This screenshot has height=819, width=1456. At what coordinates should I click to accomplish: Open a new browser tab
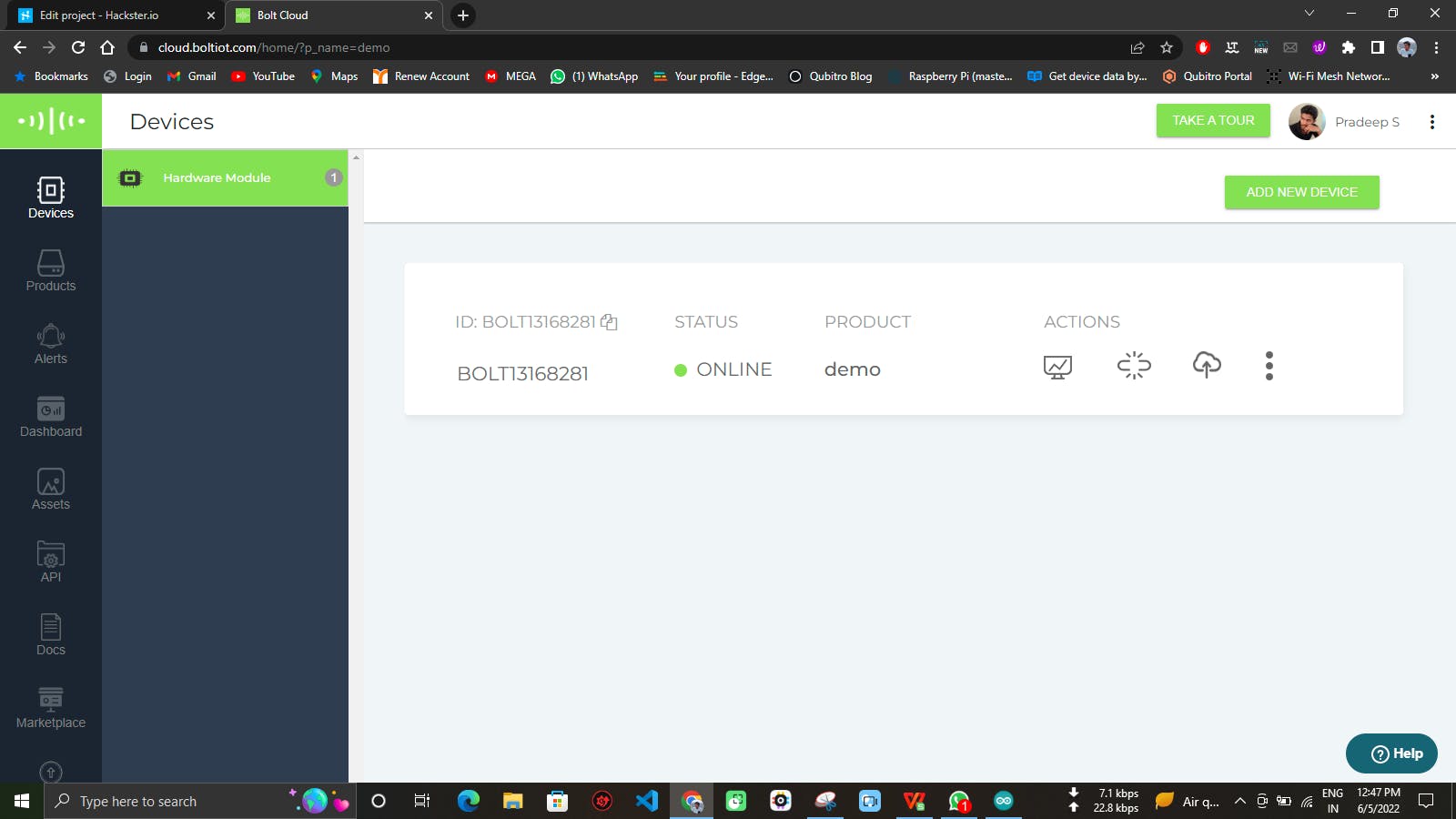[463, 15]
